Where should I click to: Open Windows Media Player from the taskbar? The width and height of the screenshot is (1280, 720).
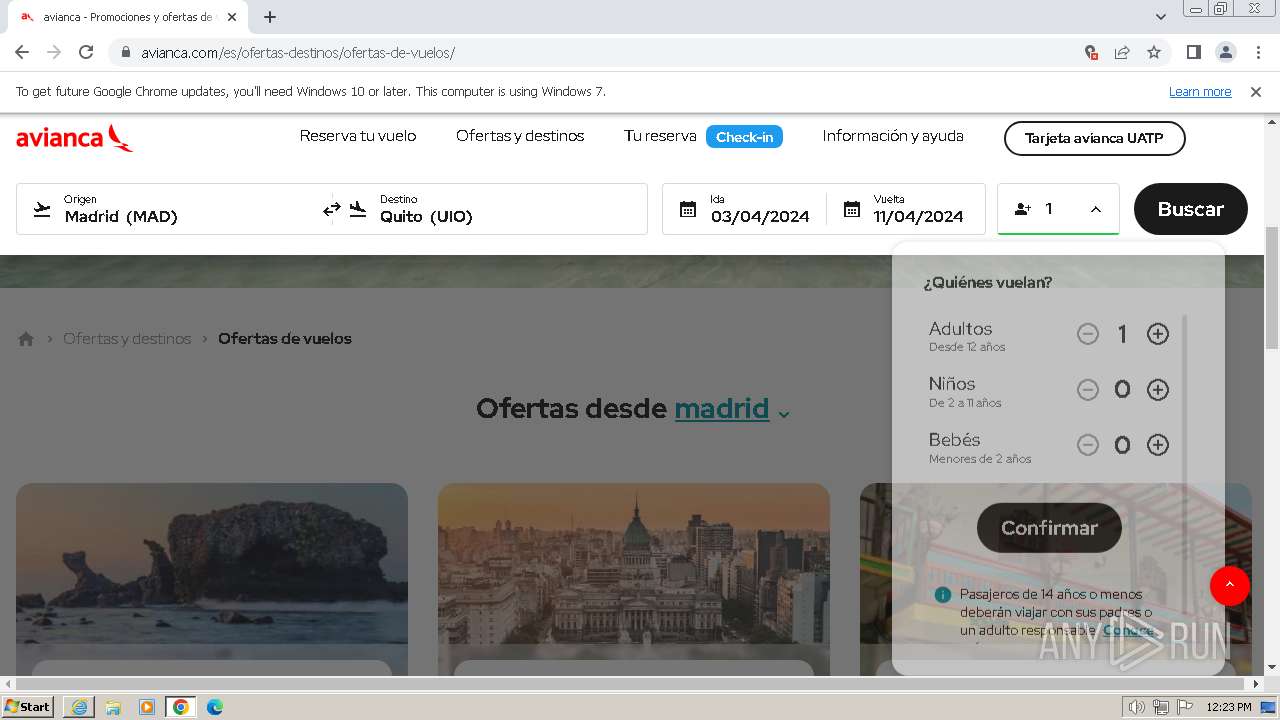pyautogui.click(x=147, y=707)
